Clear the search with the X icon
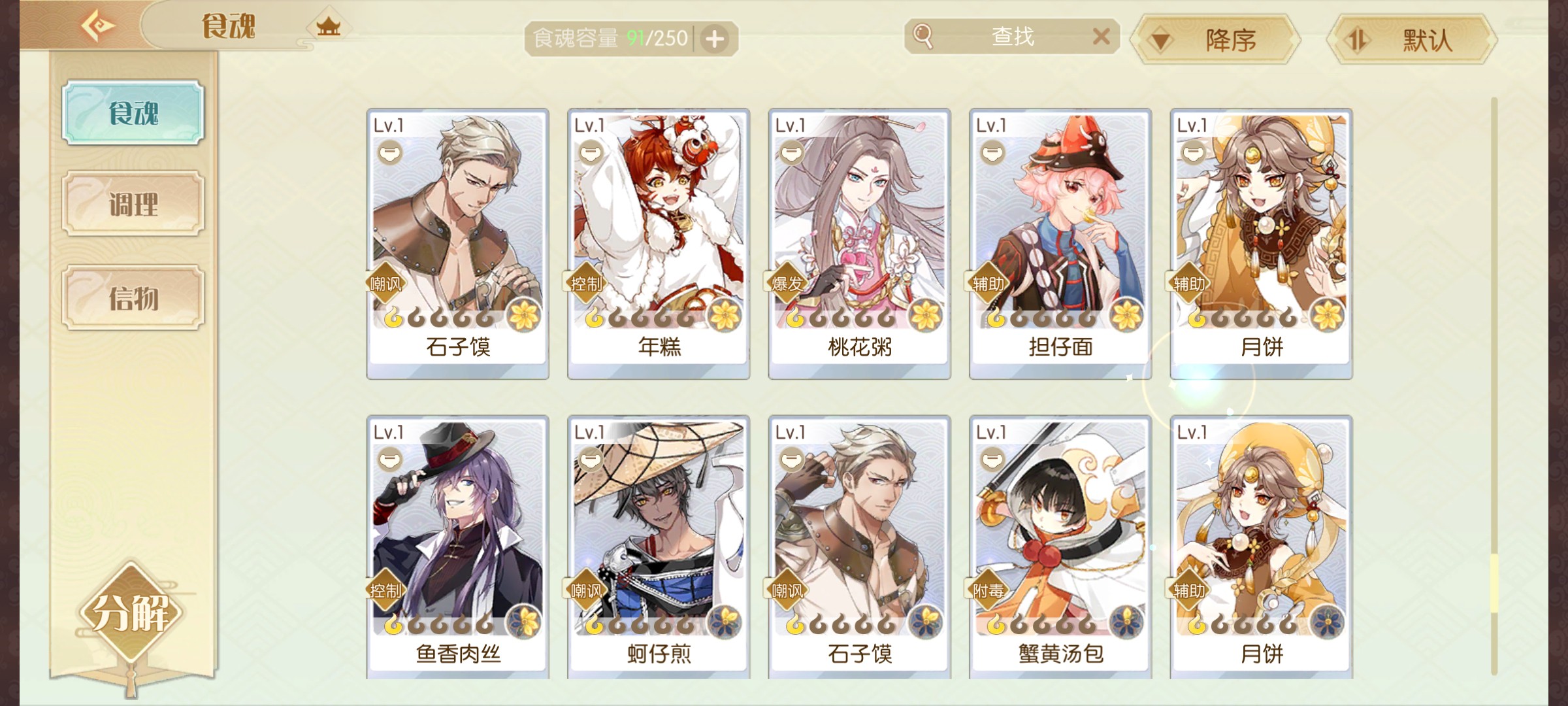 pos(1102,37)
